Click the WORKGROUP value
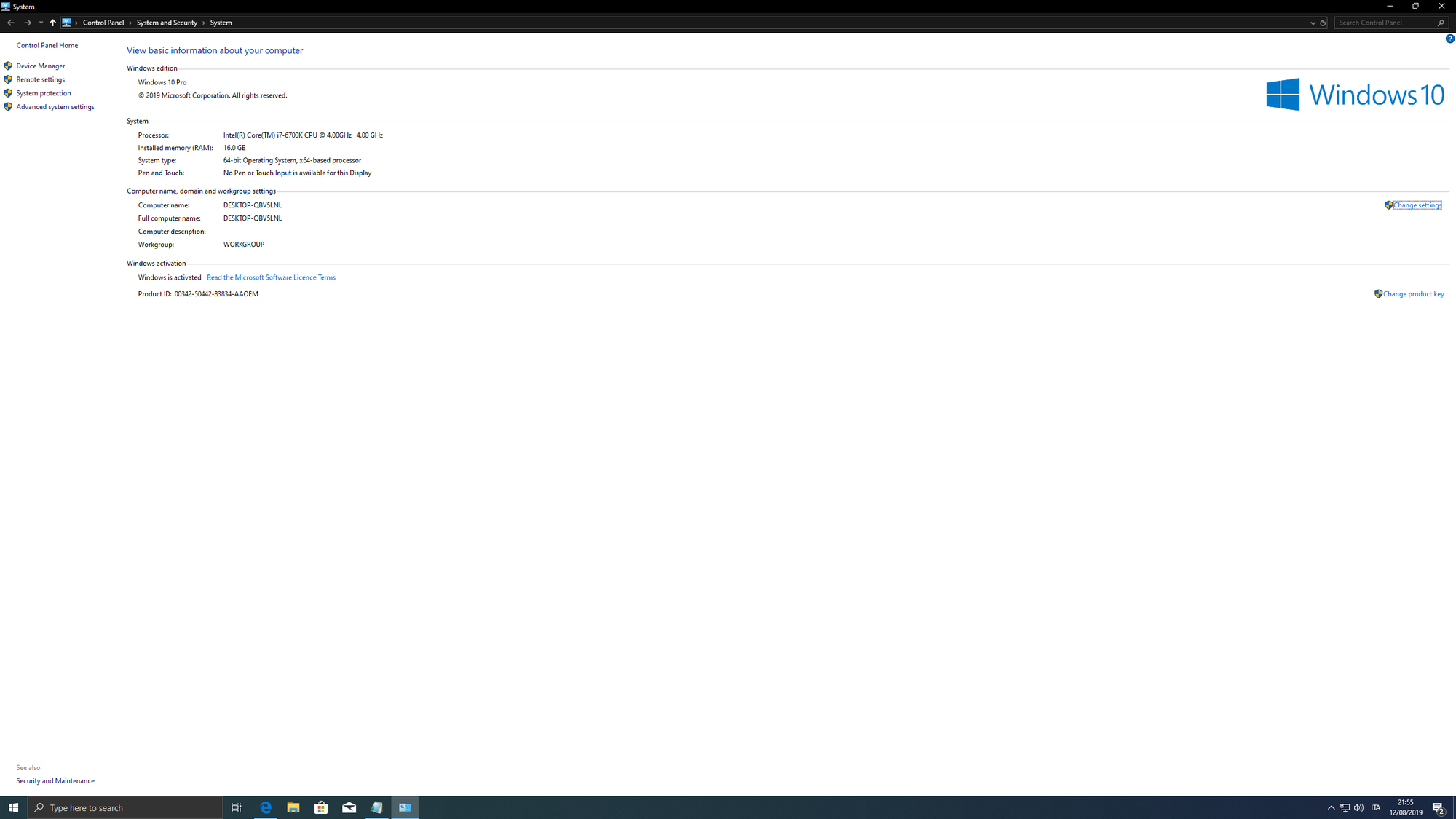Image resolution: width=1456 pixels, height=819 pixels. coord(244,245)
